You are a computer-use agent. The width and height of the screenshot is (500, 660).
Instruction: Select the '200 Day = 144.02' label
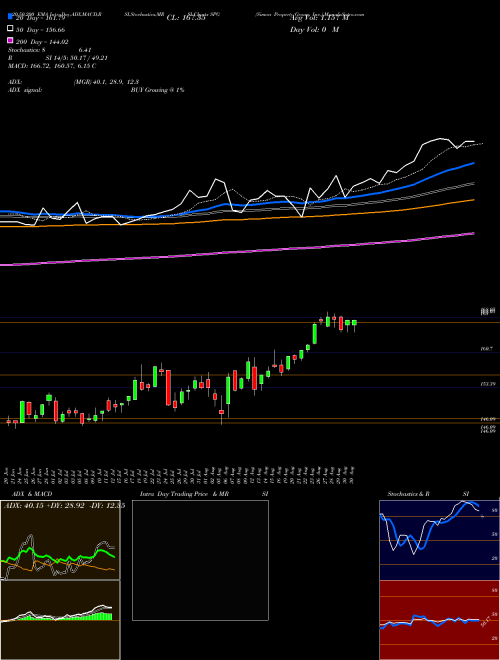pyautogui.click(x=42, y=42)
